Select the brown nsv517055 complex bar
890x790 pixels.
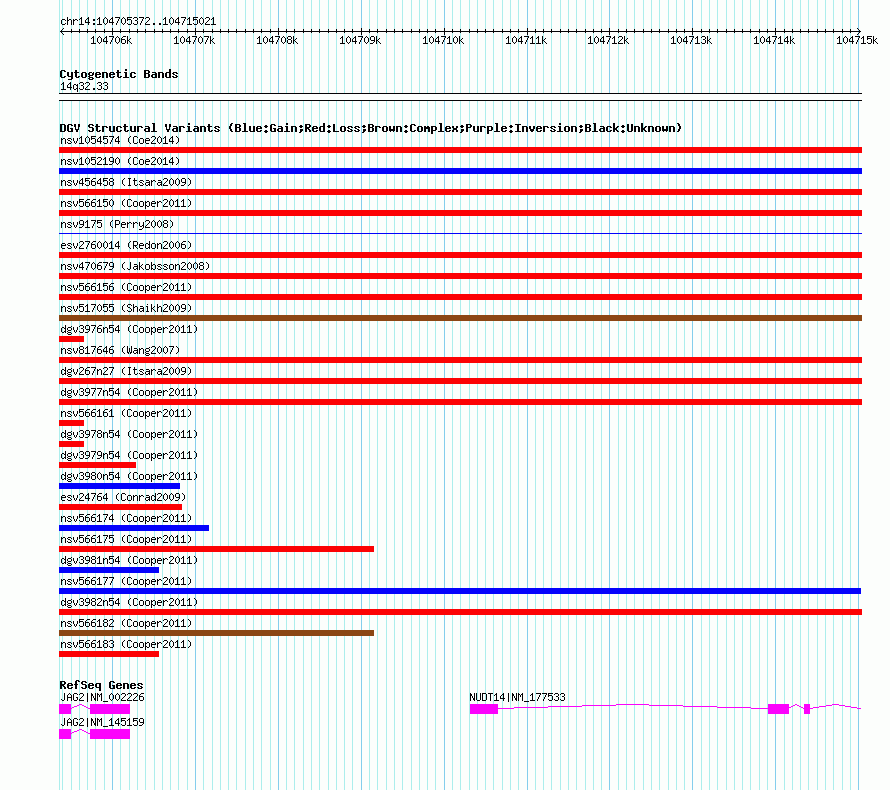click(460, 318)
